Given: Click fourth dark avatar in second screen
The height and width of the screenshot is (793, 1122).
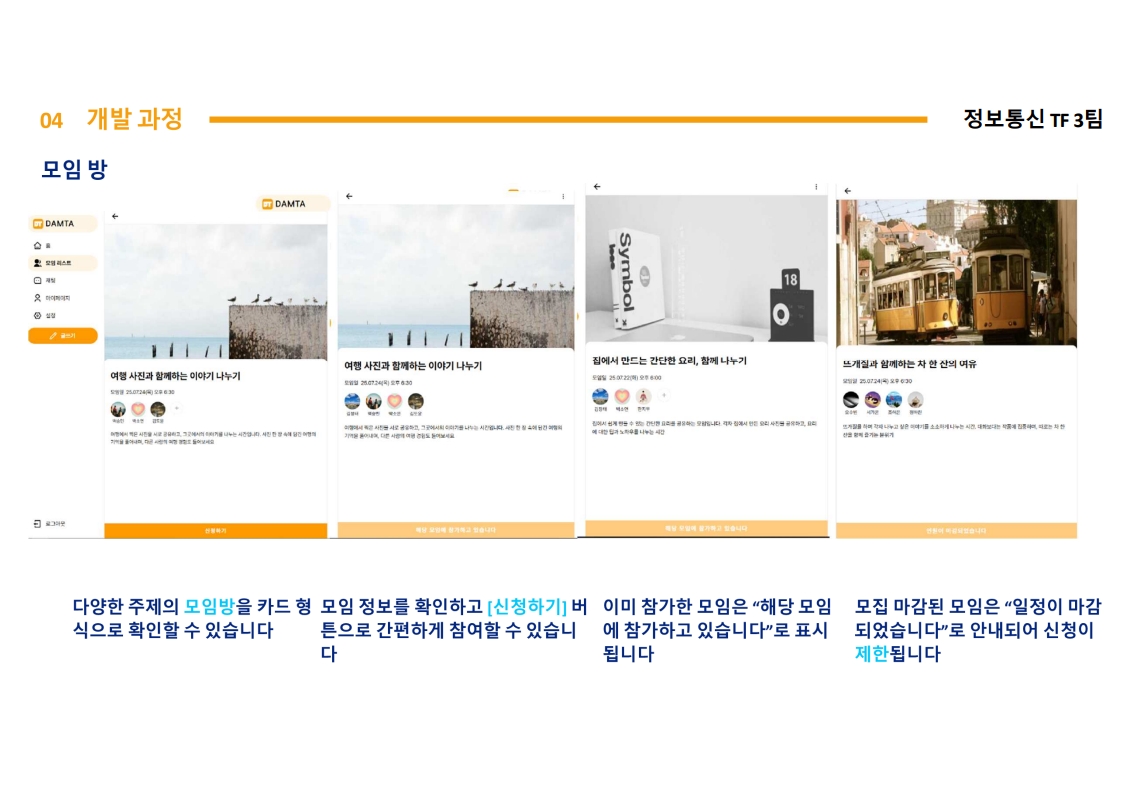Looking at the screenshot, I should coord(416,401).
